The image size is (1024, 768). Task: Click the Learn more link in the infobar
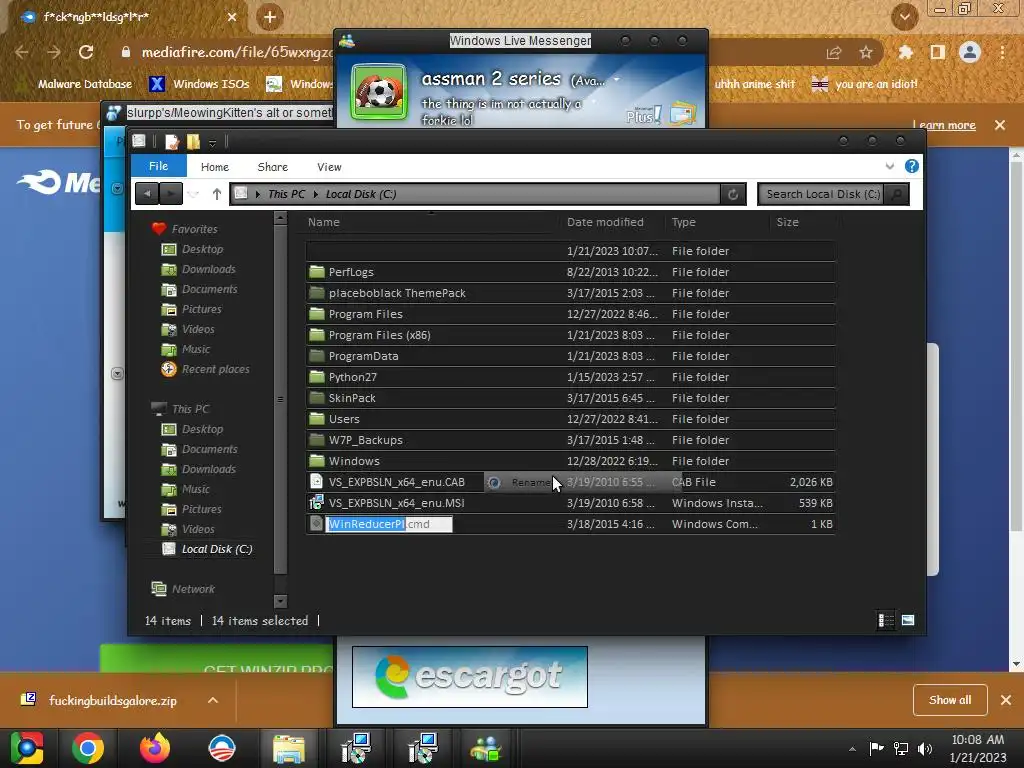(944, 125)
